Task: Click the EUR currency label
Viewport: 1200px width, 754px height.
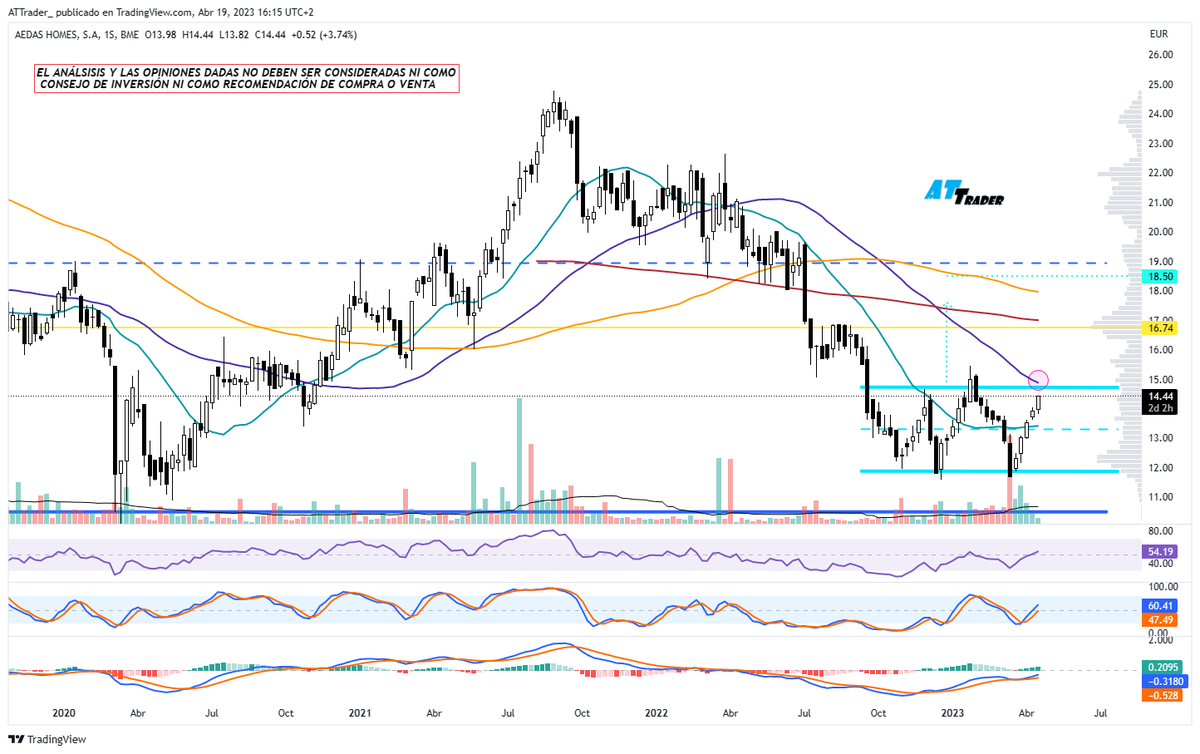Action: click(1159, 34)
